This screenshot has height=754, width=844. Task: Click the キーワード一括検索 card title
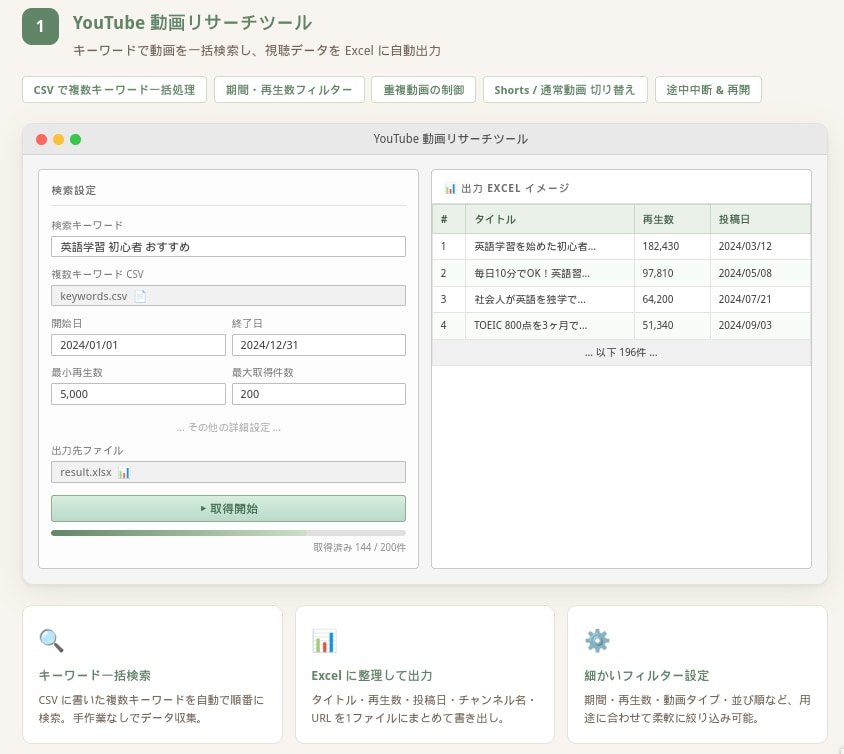tap(95, 675)
